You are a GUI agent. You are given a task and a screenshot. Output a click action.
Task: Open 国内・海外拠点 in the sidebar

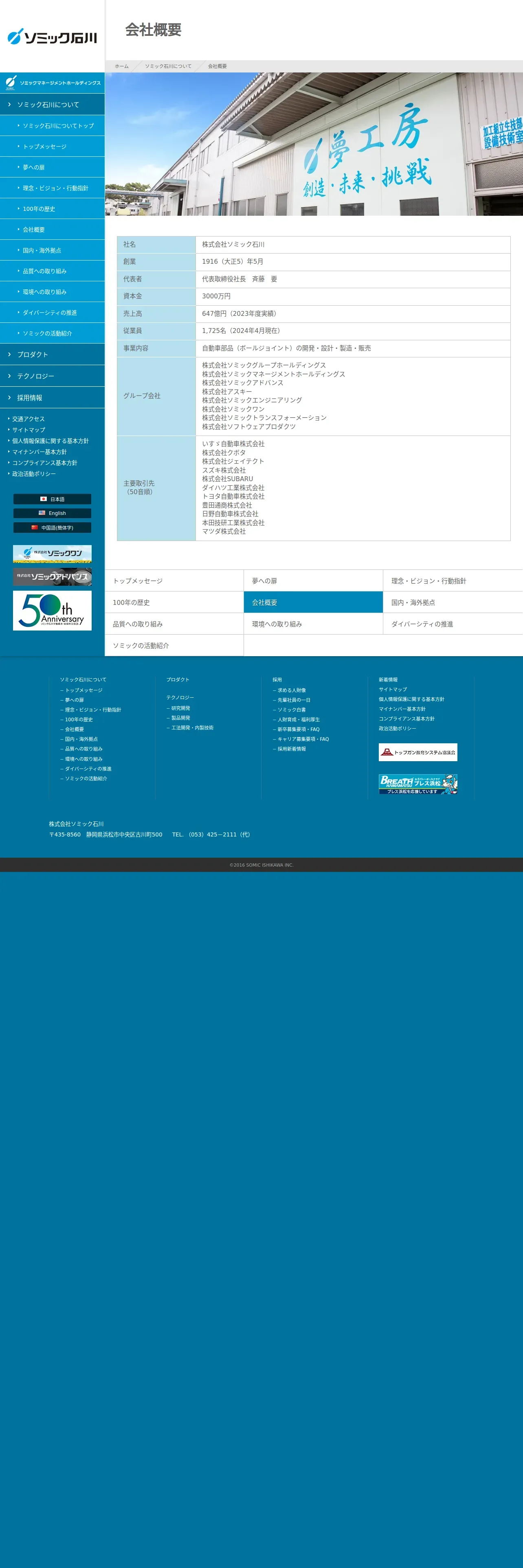pyautogui.click(x=53, y=250)
